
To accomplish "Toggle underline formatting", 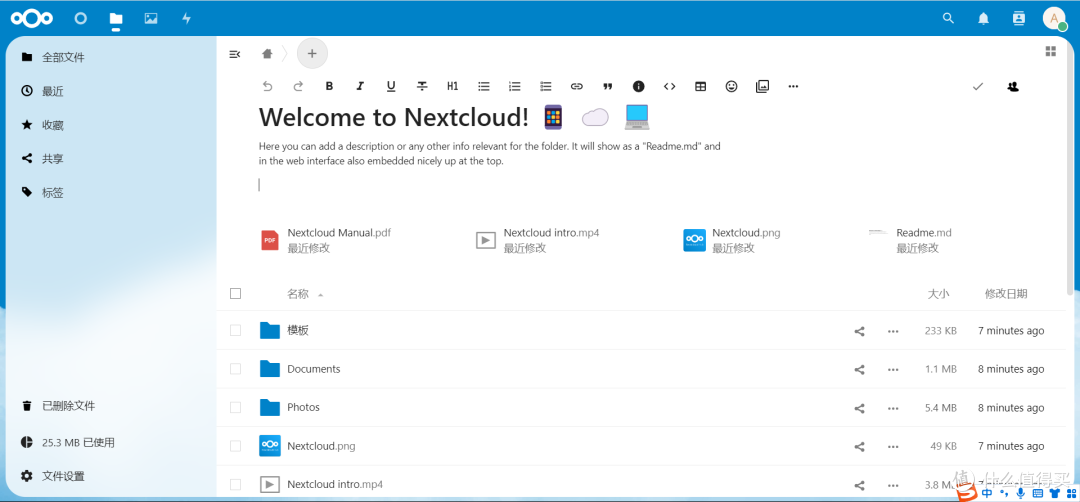I will pos(391,87).
